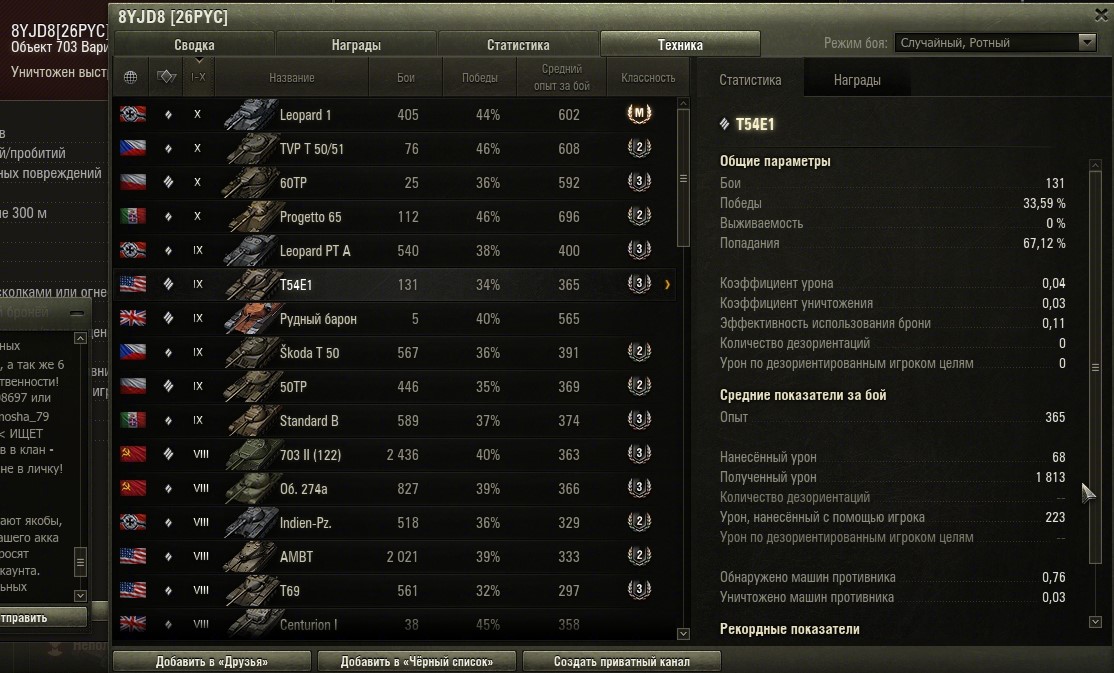Select the Leopard 1 tank thumbnail
Viewport: 1114px width, 673px height.
249,114
